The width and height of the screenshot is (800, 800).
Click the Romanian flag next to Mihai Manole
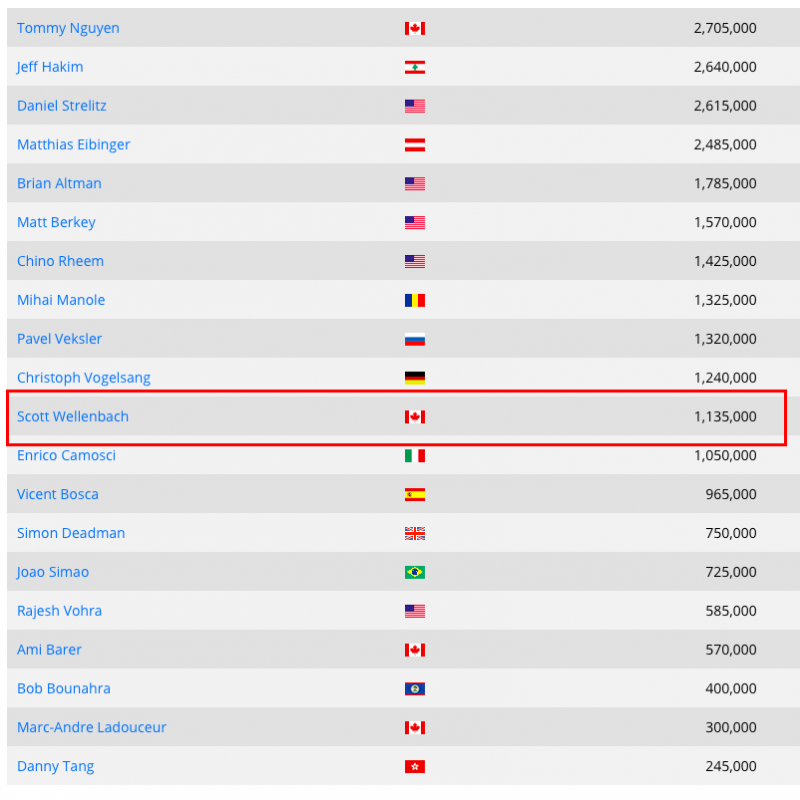point(415,300)
